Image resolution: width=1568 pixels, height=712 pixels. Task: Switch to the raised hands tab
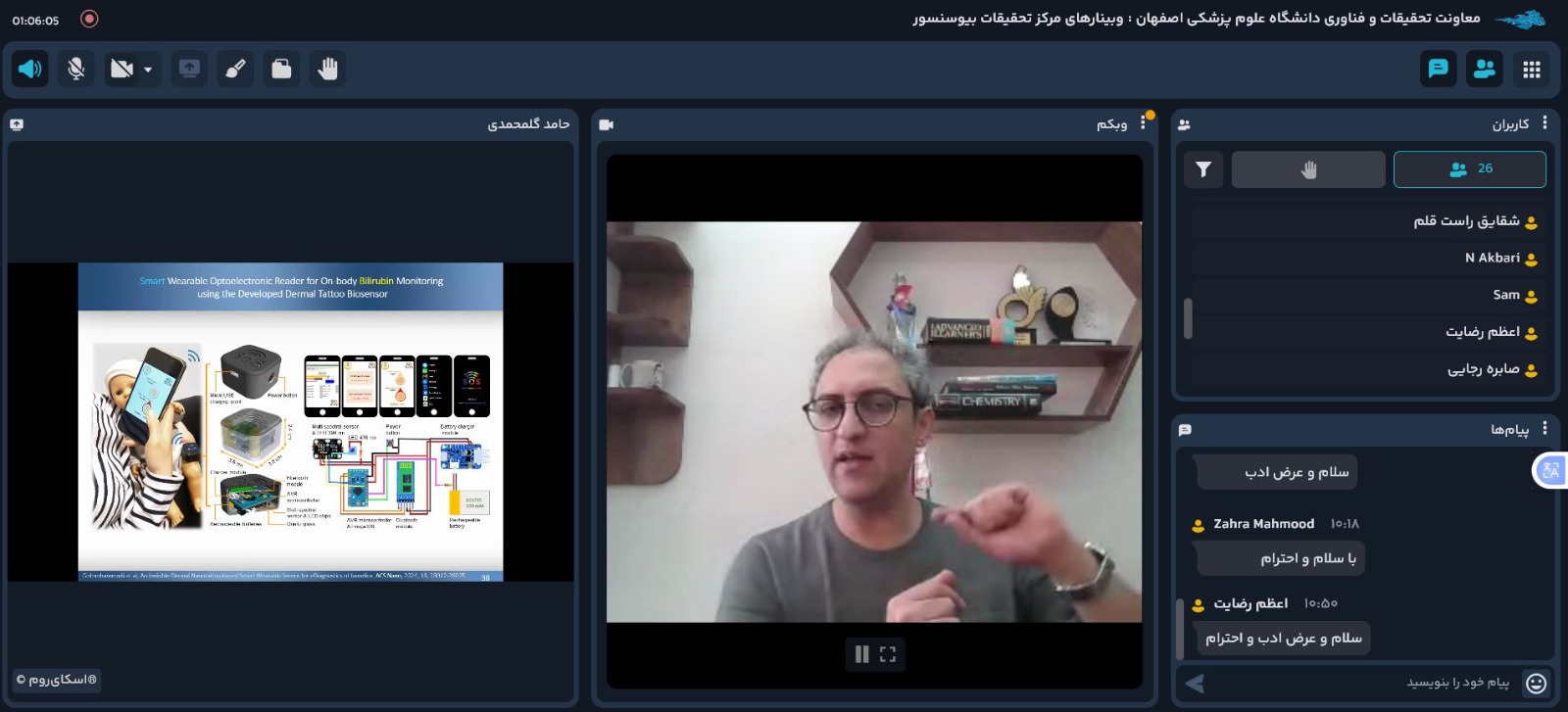(1308, 169)
